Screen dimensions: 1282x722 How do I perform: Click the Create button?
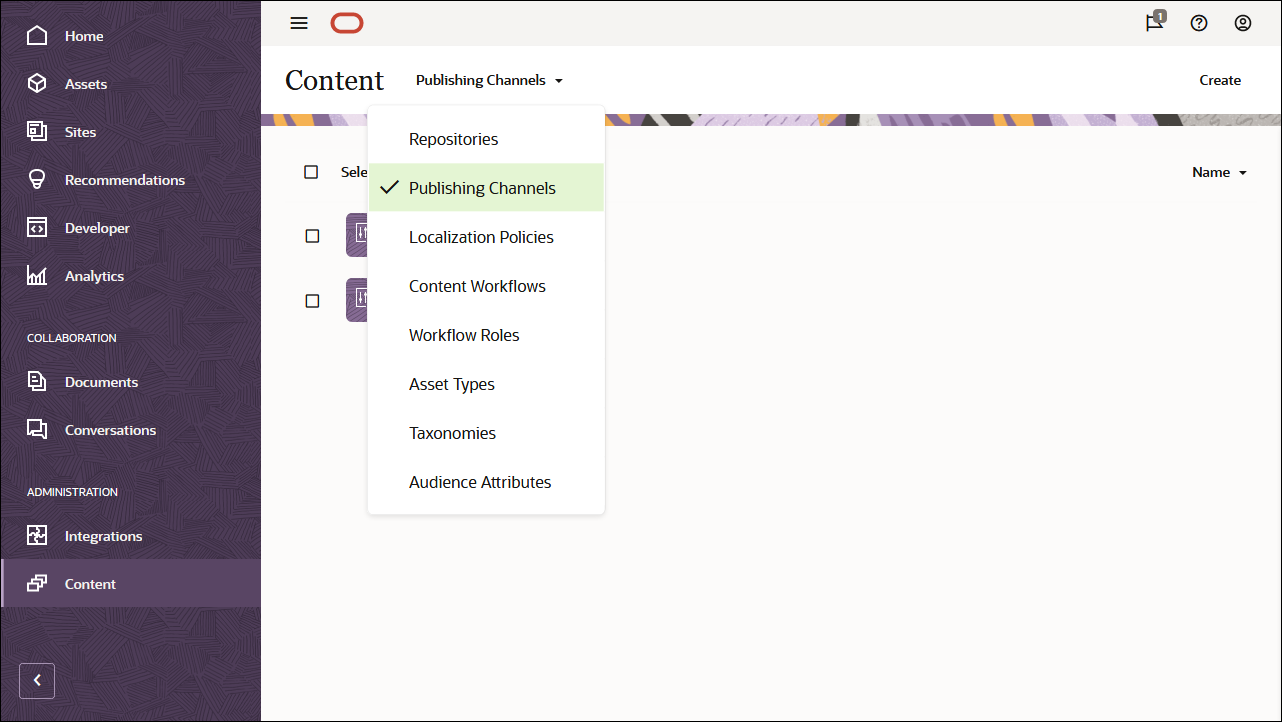click(1220, 80)
